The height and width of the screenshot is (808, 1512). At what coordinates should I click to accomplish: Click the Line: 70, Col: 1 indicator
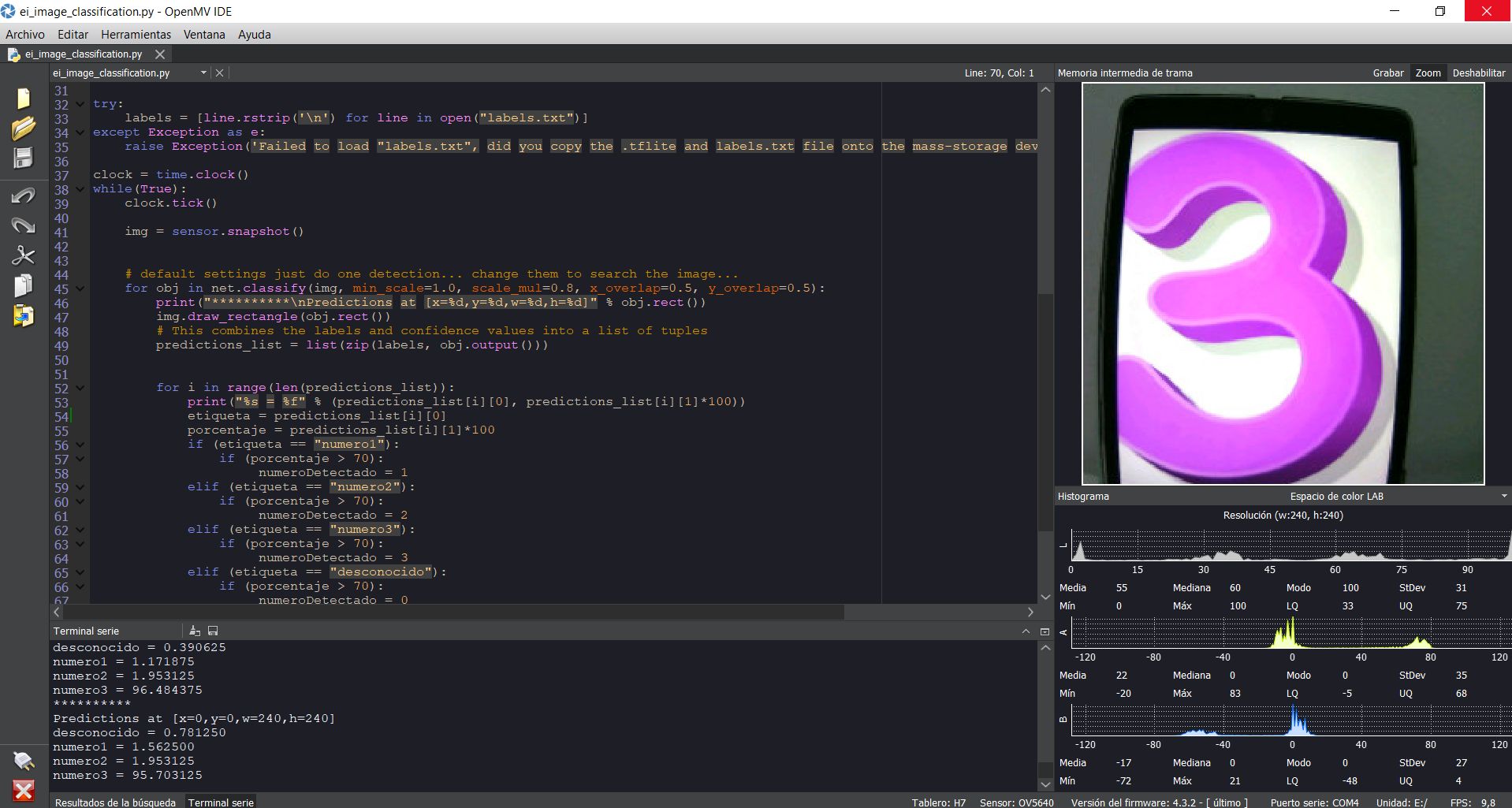click(x=999, y=73)
